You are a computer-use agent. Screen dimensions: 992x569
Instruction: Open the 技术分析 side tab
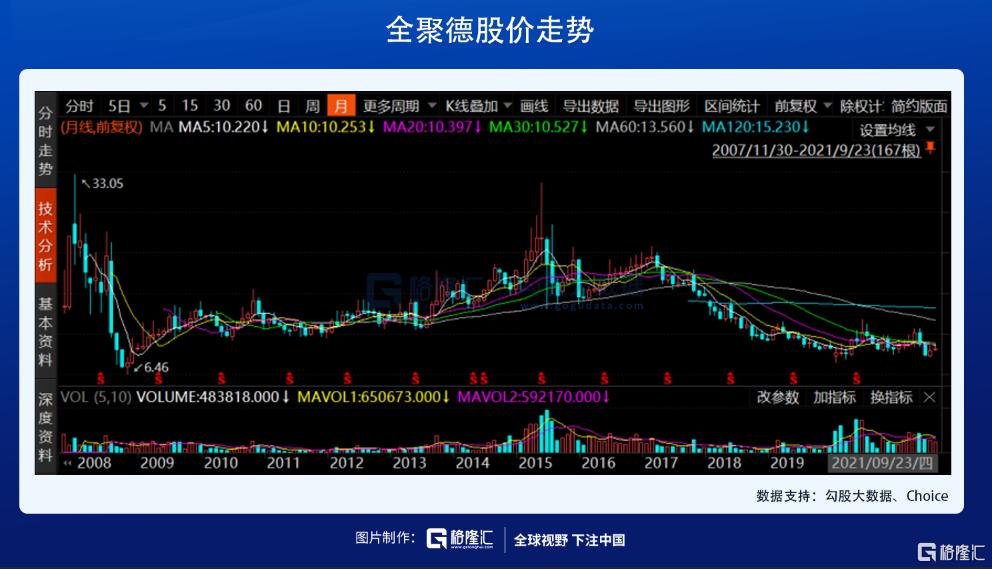pyautogui.click(x=46, y=235)
